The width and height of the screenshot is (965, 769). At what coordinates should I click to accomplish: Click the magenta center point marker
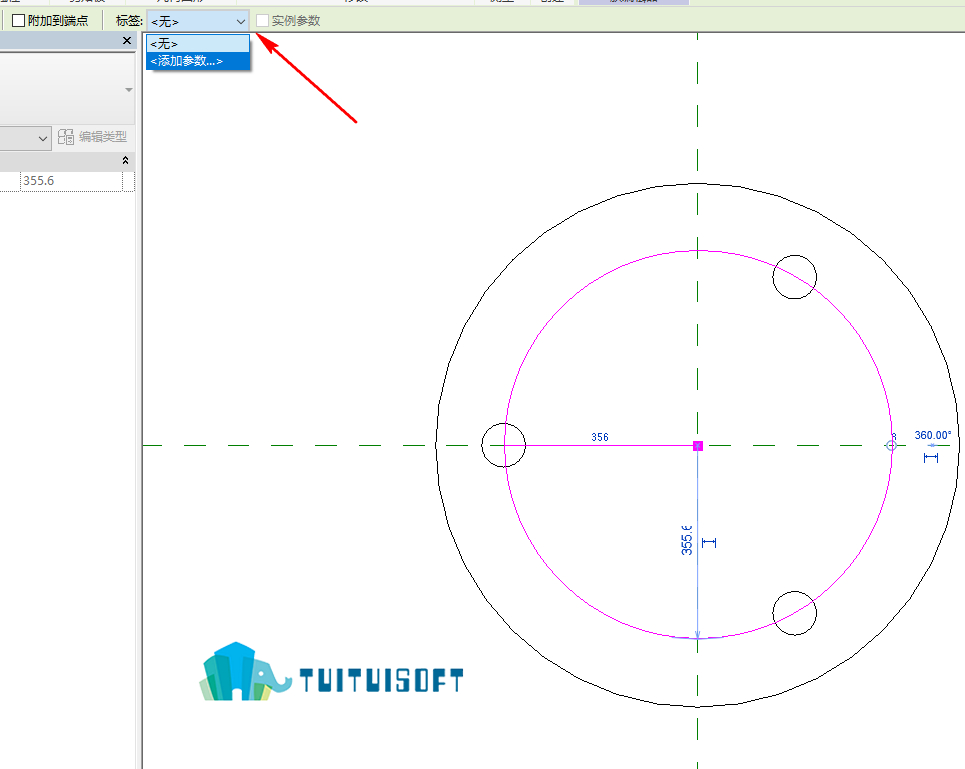coord(698,445)
